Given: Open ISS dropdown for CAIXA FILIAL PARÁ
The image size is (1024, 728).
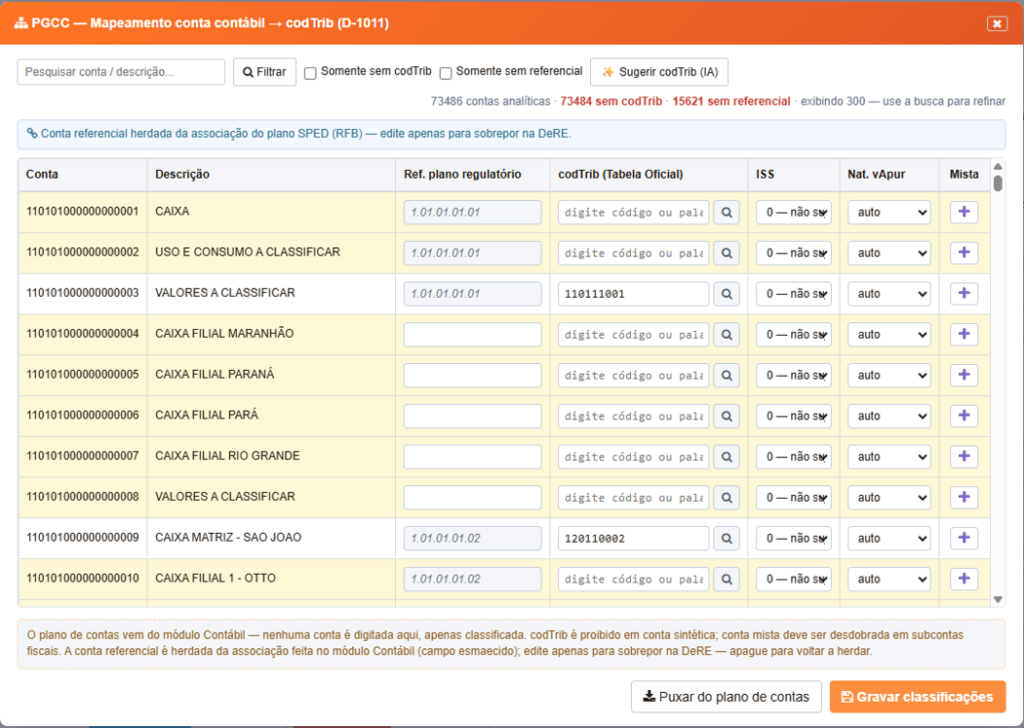Looking at the screenshot, I should 793,416.
